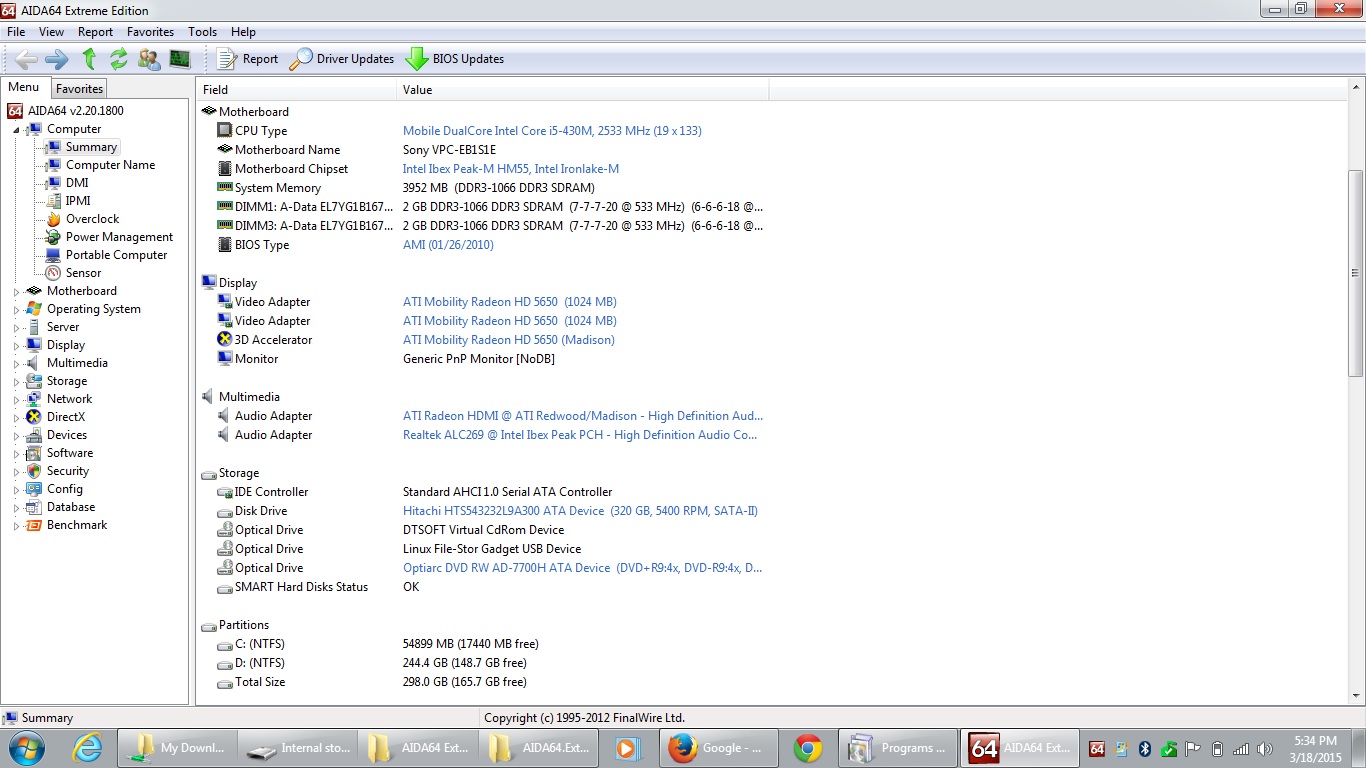Image resolution: width=1366 pixels, height=768 pixels.
Task: Select Portable Computer tree item
Action: (116, 255)
